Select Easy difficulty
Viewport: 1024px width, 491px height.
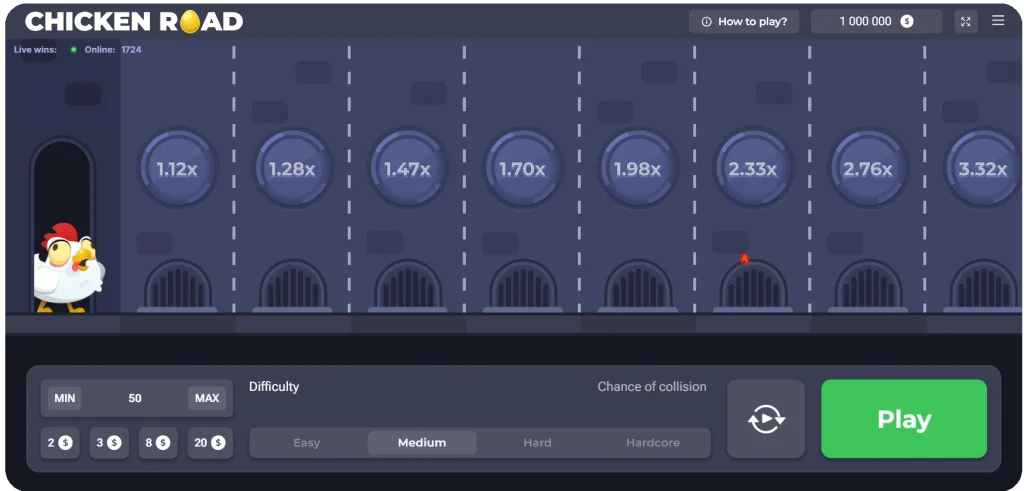point(306,443)
